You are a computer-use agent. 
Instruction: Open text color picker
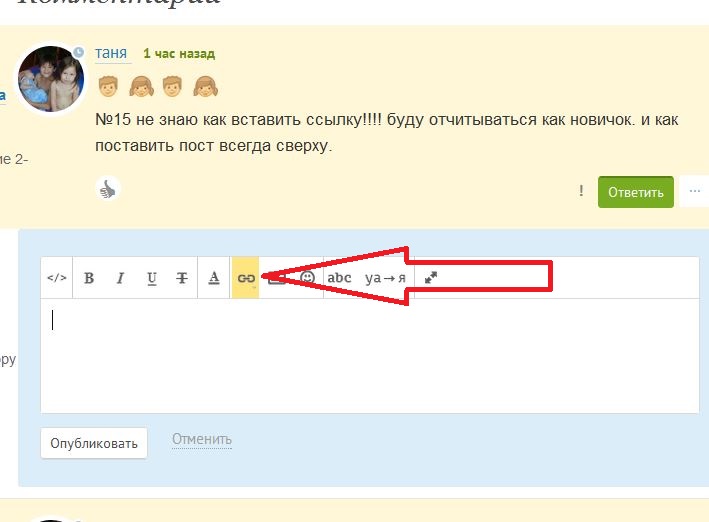(x=214, y=278)
